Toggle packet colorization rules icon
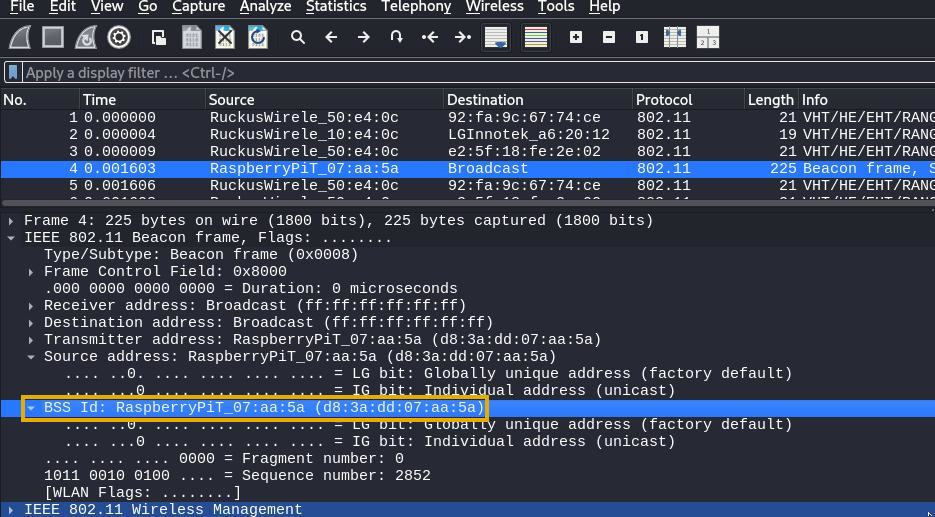 (x=535, y=38)
